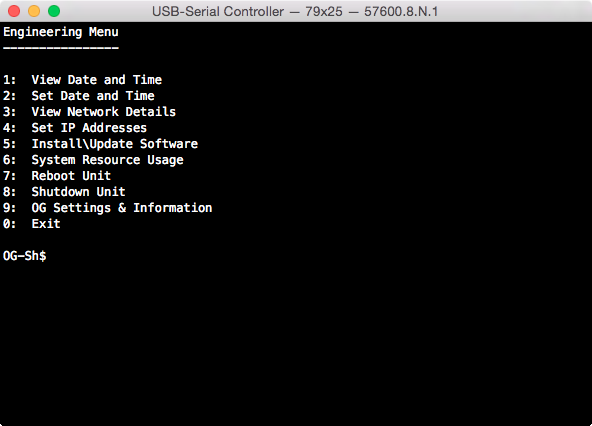Click the Install\Update Software line
Image resolution: width=592 pixels, height=426 pixels.
100,144
